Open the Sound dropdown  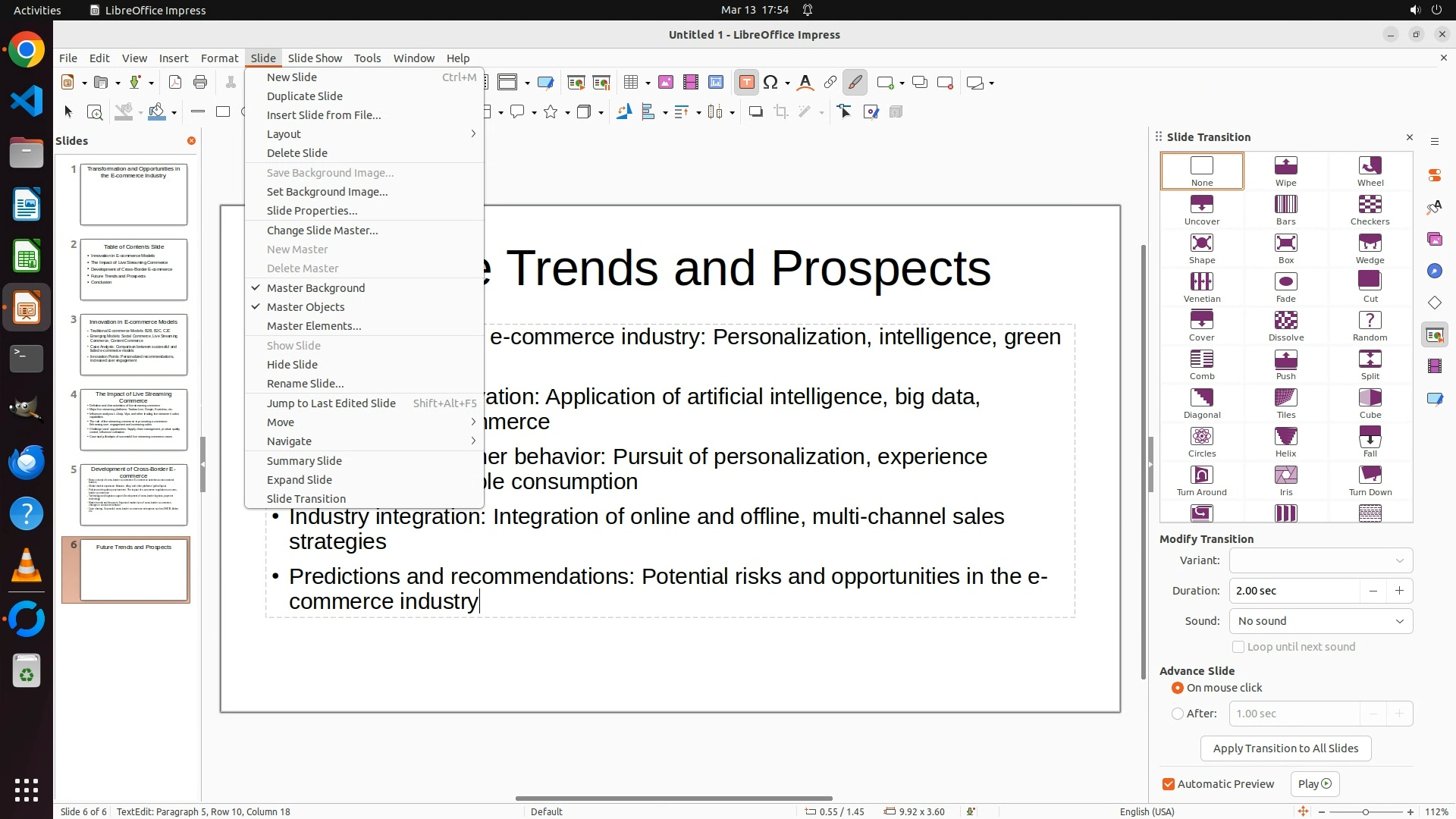point(1320,621)
